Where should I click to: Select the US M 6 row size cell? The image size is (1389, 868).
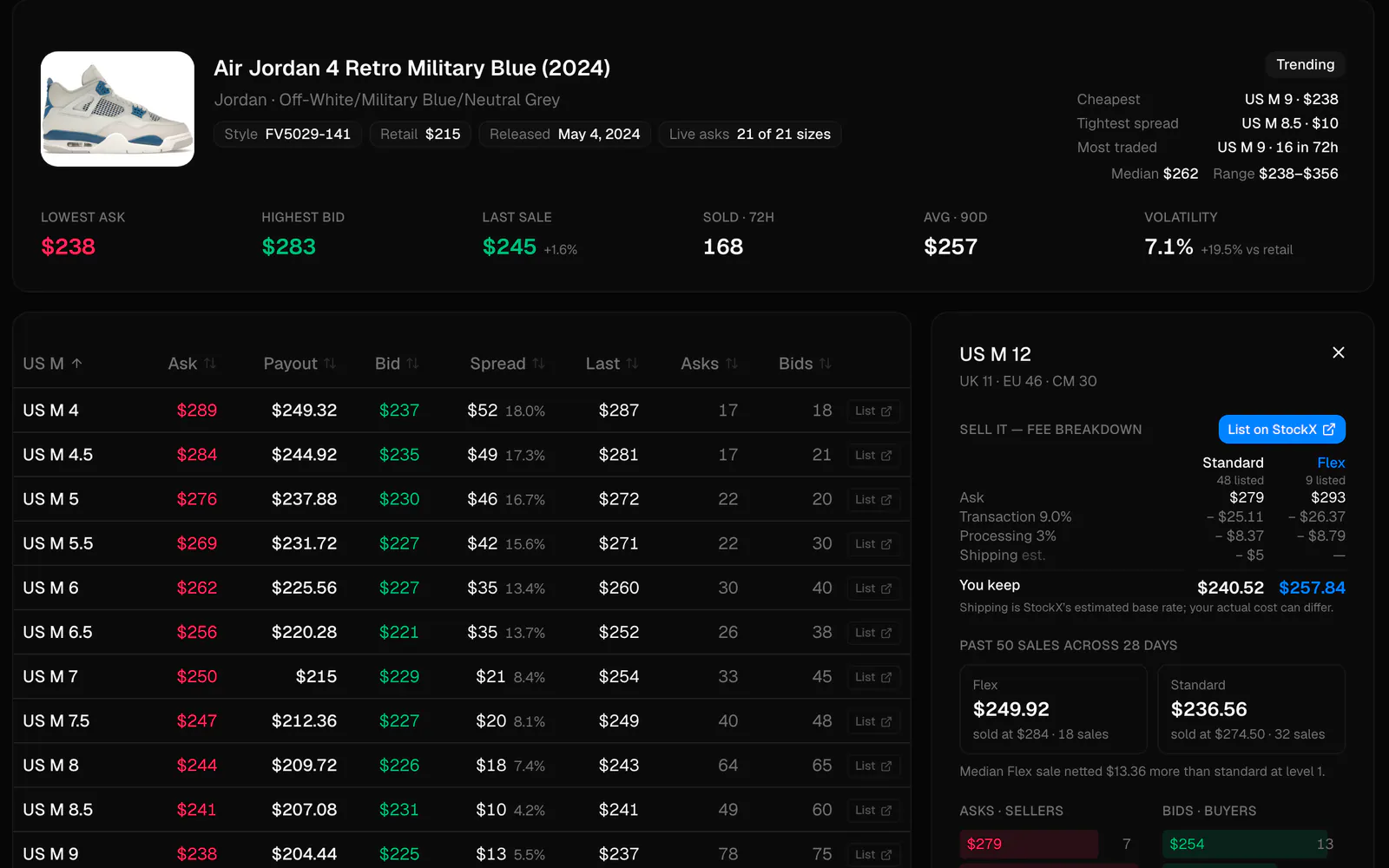tap(50, 588)
